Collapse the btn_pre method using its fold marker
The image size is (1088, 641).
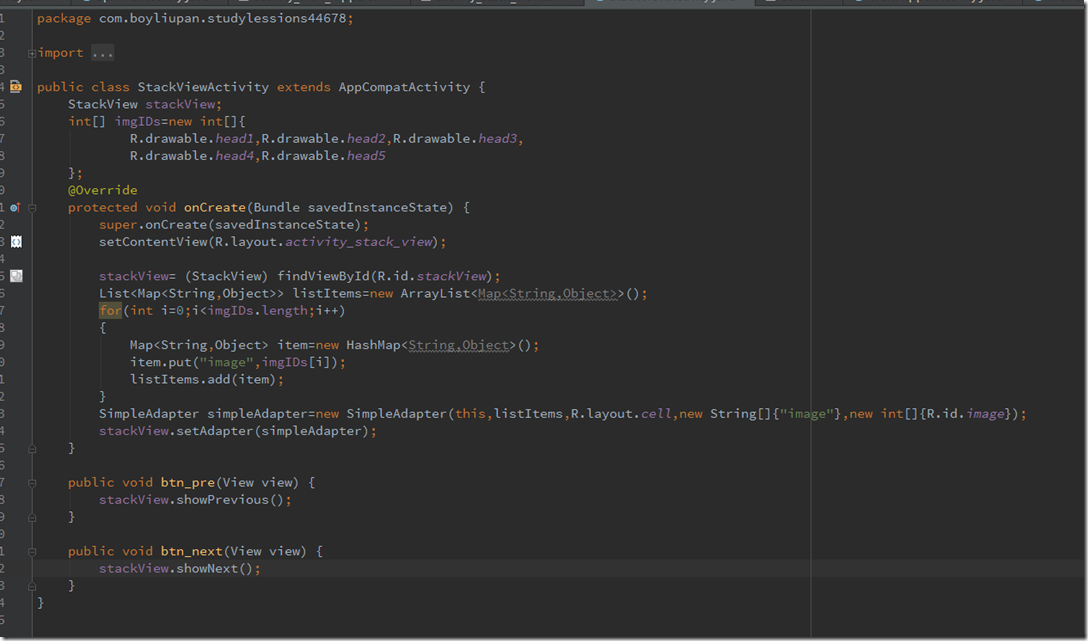click(32, 483)
